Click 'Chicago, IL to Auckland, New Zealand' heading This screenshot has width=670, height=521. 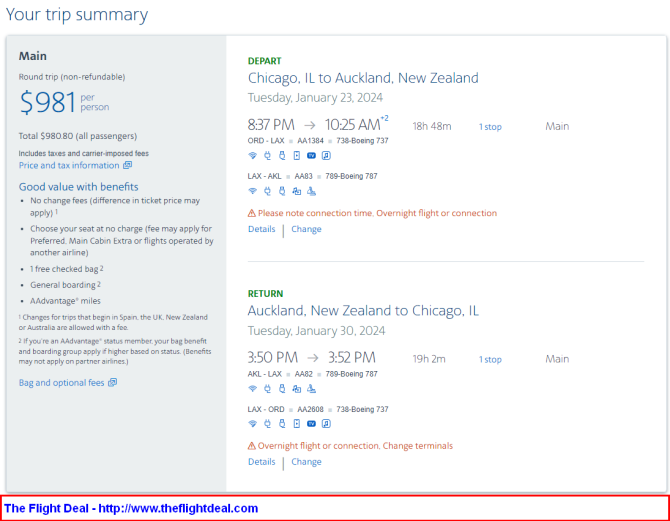click(363, 78)
